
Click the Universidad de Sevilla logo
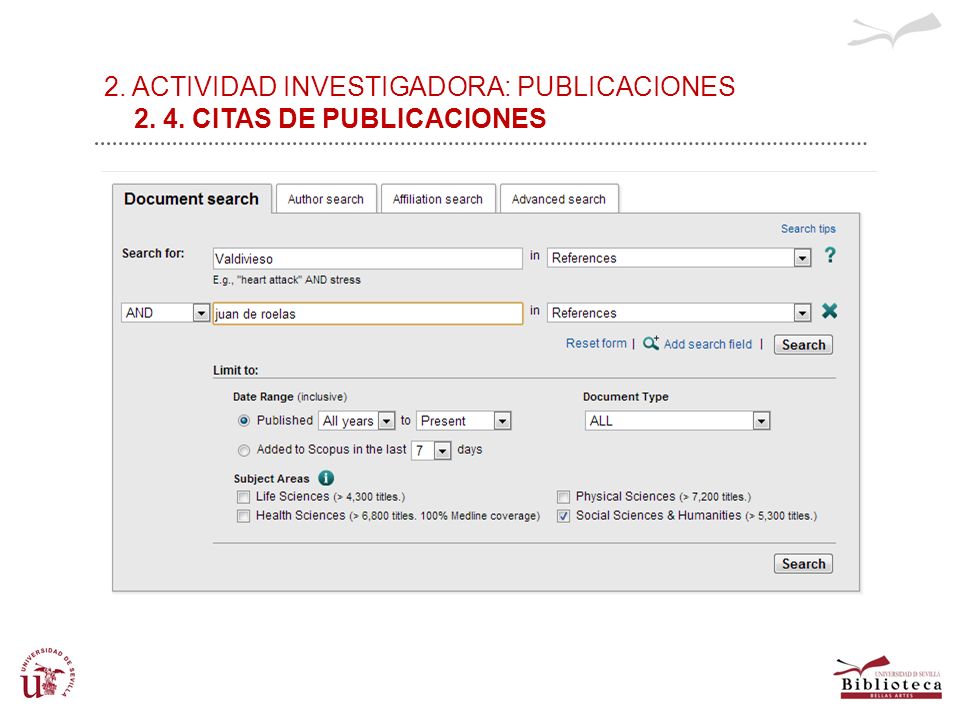point(48,673)
